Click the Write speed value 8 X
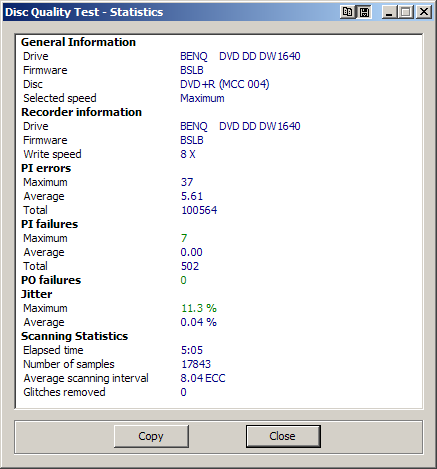 188,154
